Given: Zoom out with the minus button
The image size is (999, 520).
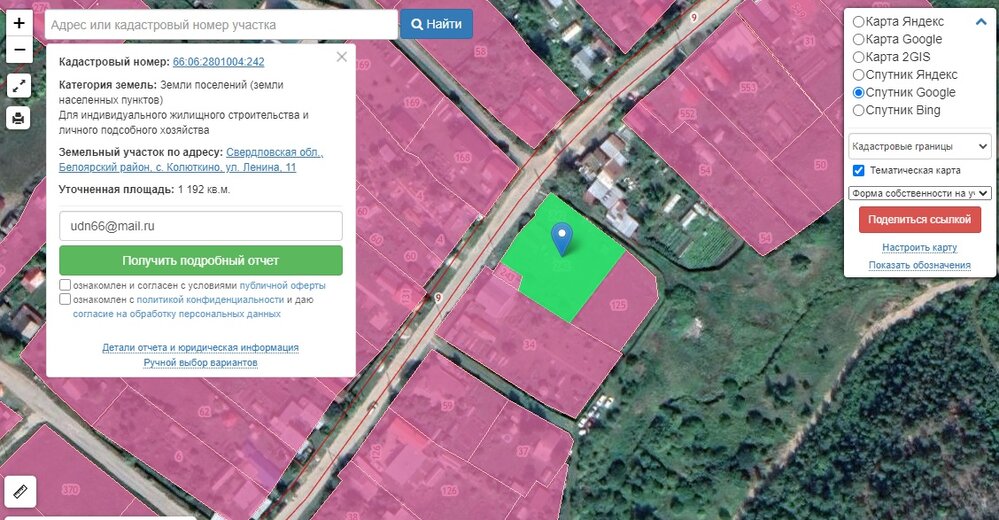Looking at the screenshot, I should (19, 50).
